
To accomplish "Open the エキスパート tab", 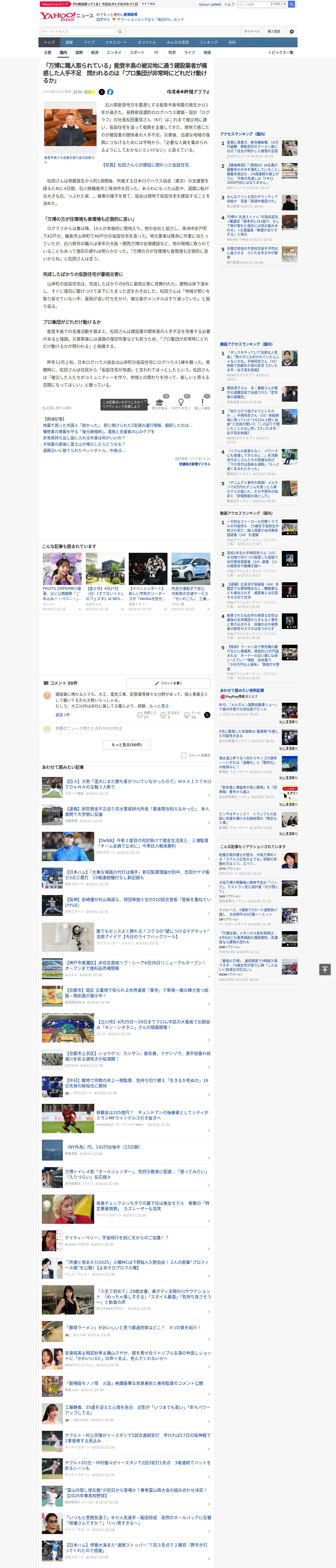I will point(116,43).
